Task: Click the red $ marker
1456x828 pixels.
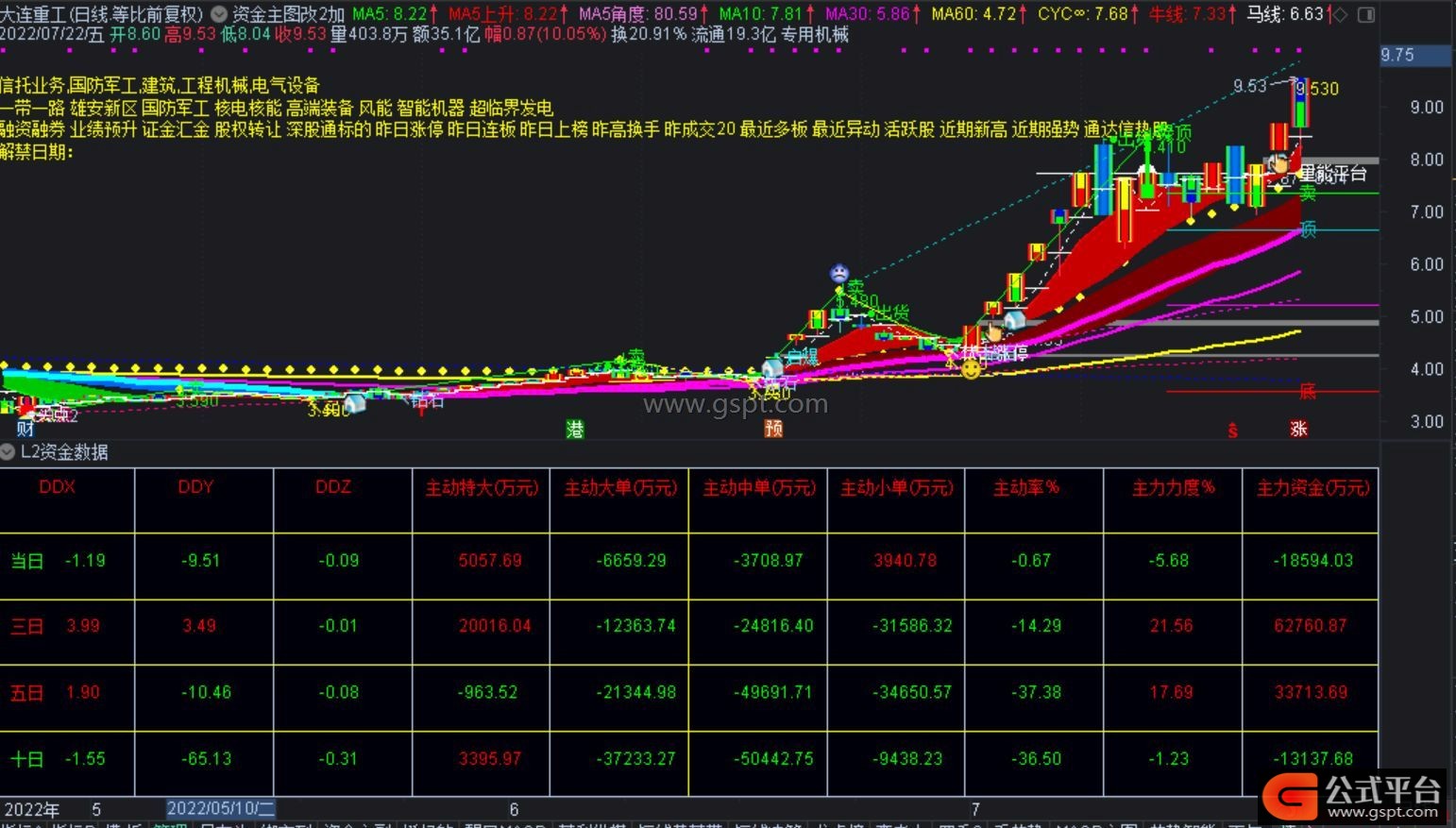Action: click(1232, 430)
